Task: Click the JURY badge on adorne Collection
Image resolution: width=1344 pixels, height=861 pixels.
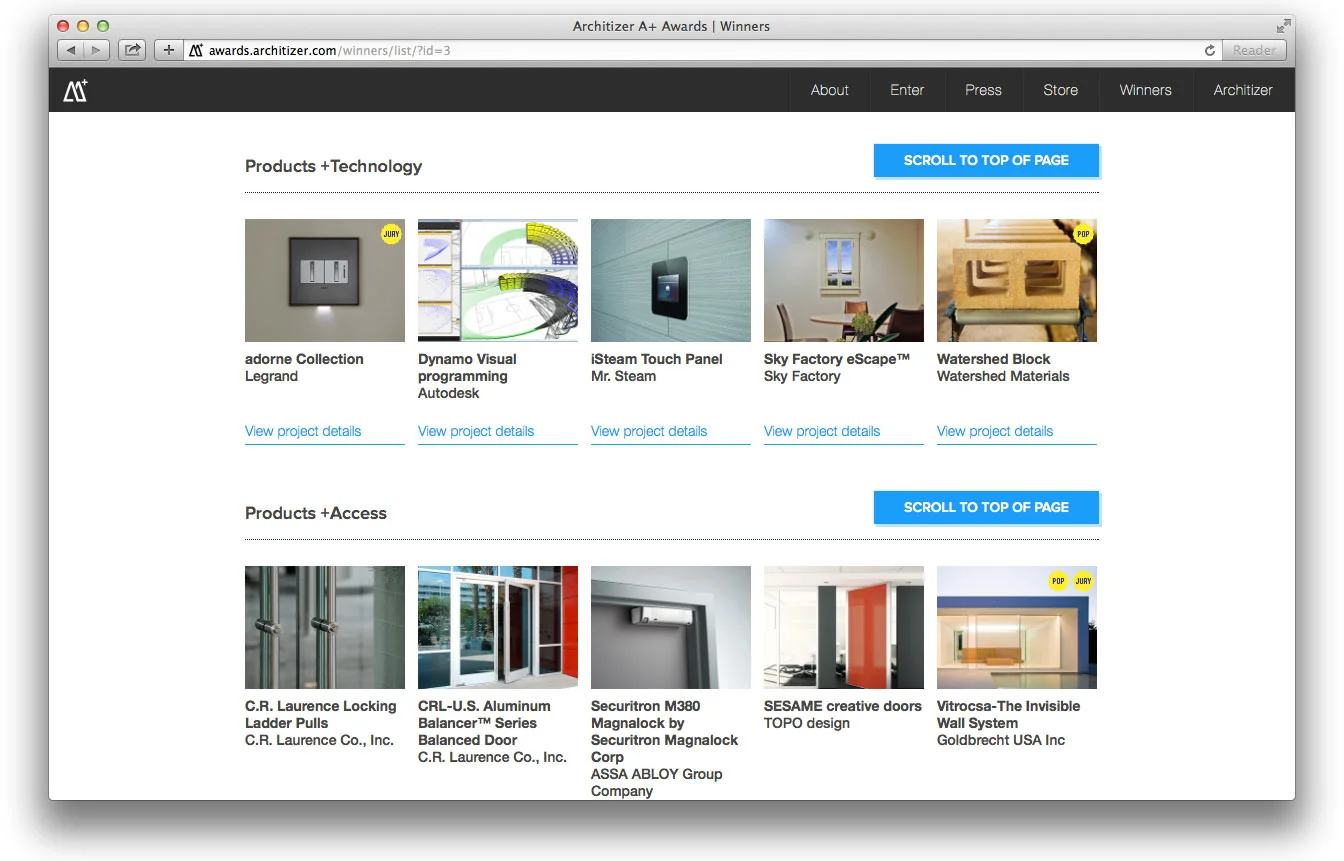Action: (x=391, y=234)
